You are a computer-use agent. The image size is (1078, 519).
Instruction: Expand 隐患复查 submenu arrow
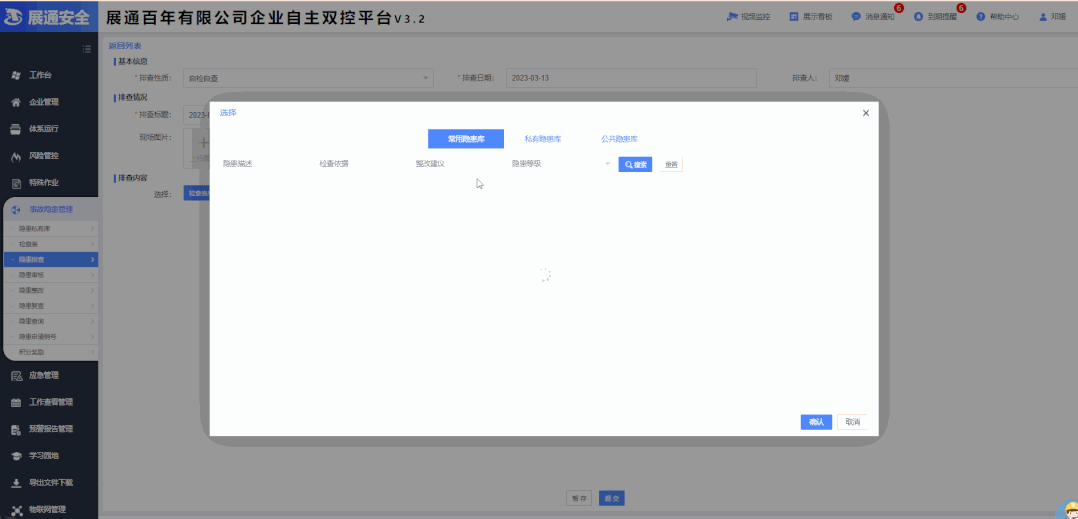tap(92, 305)
